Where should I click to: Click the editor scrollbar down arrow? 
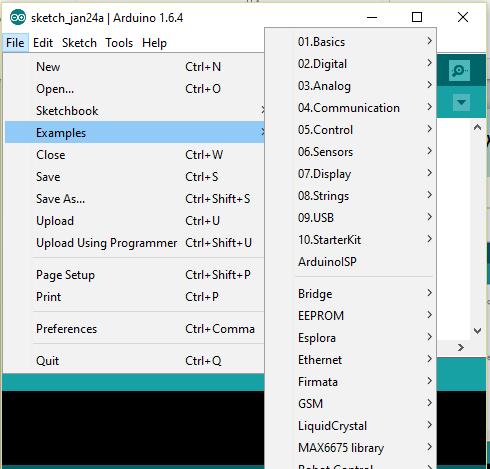[x=477, y=331]
